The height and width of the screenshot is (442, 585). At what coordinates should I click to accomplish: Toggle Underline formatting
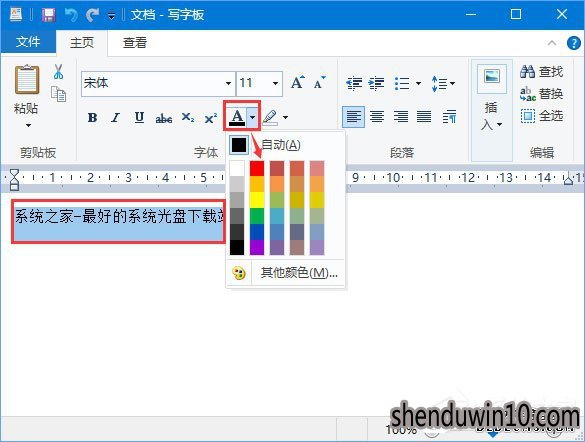click(x=139, y=118)
